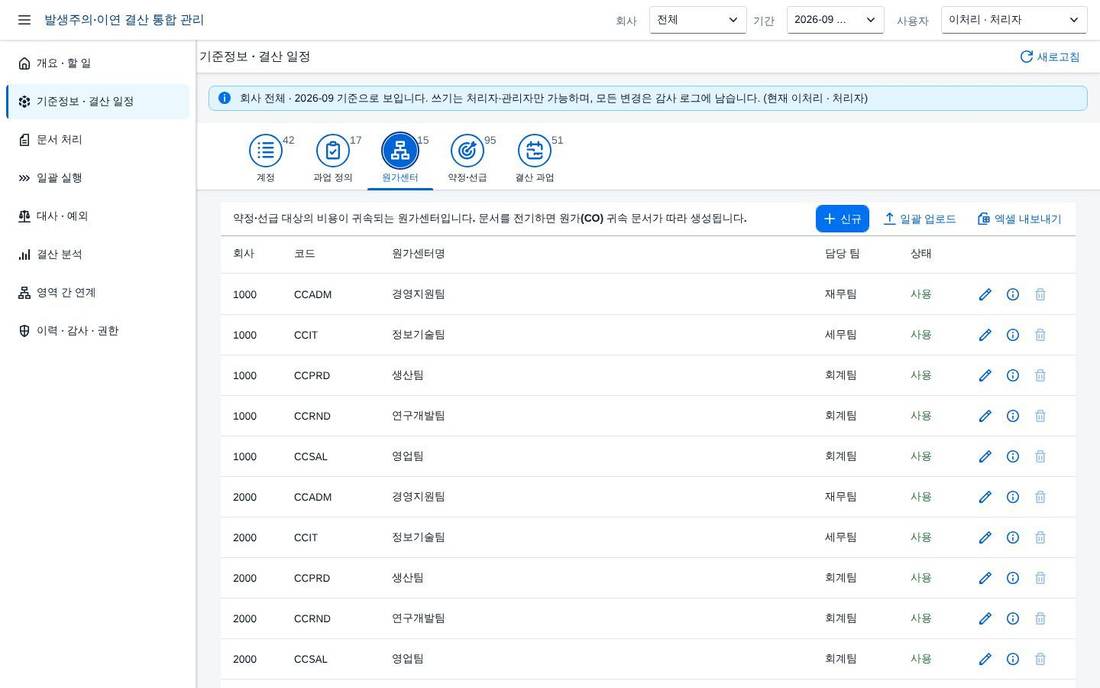This screenshot has height=688, width=1100.
Task: Click the 회사 column header in table
Action: (243, 254)
